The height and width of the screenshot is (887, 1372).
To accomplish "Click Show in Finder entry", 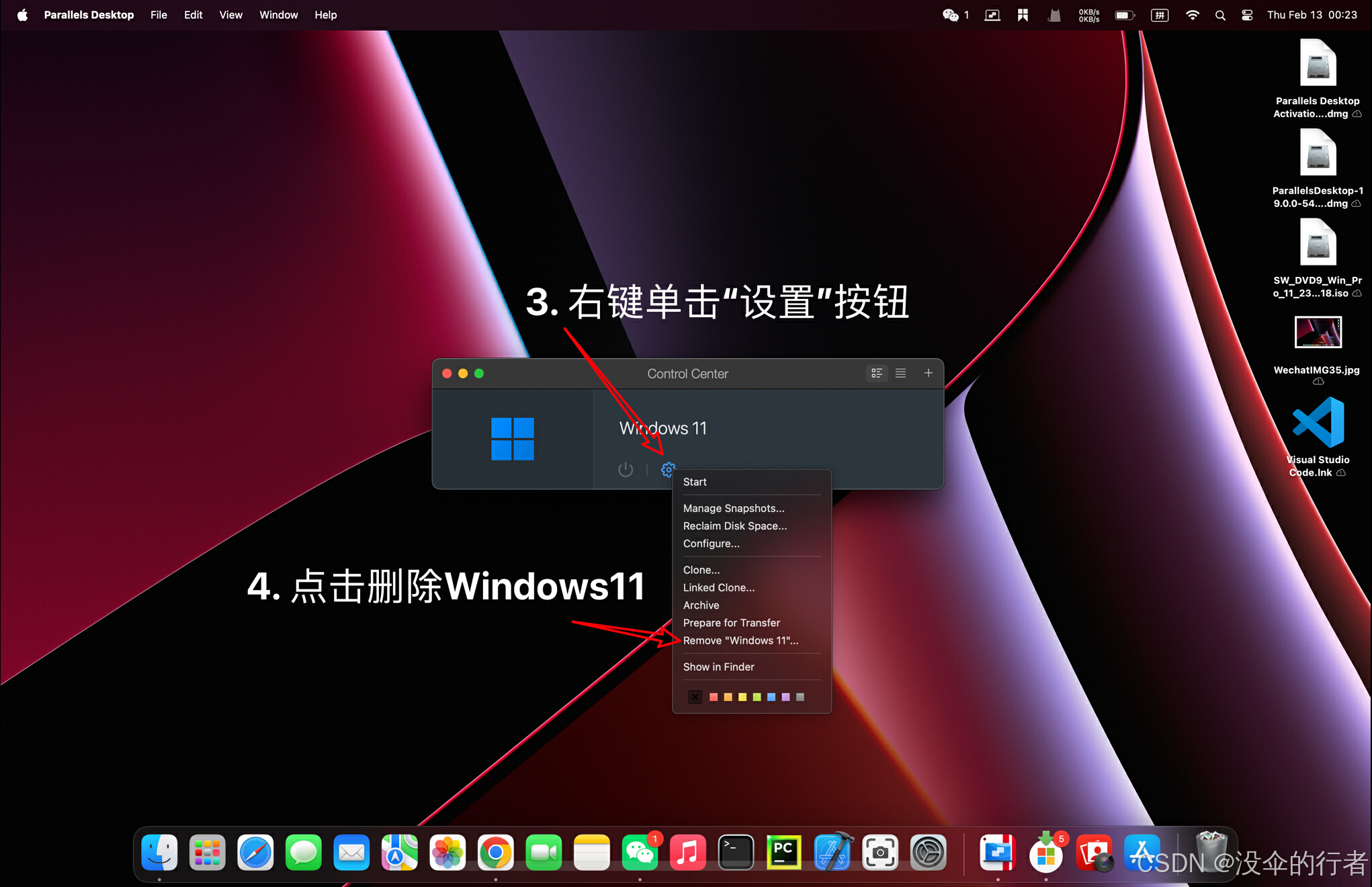I will click(x=718, y=667).
